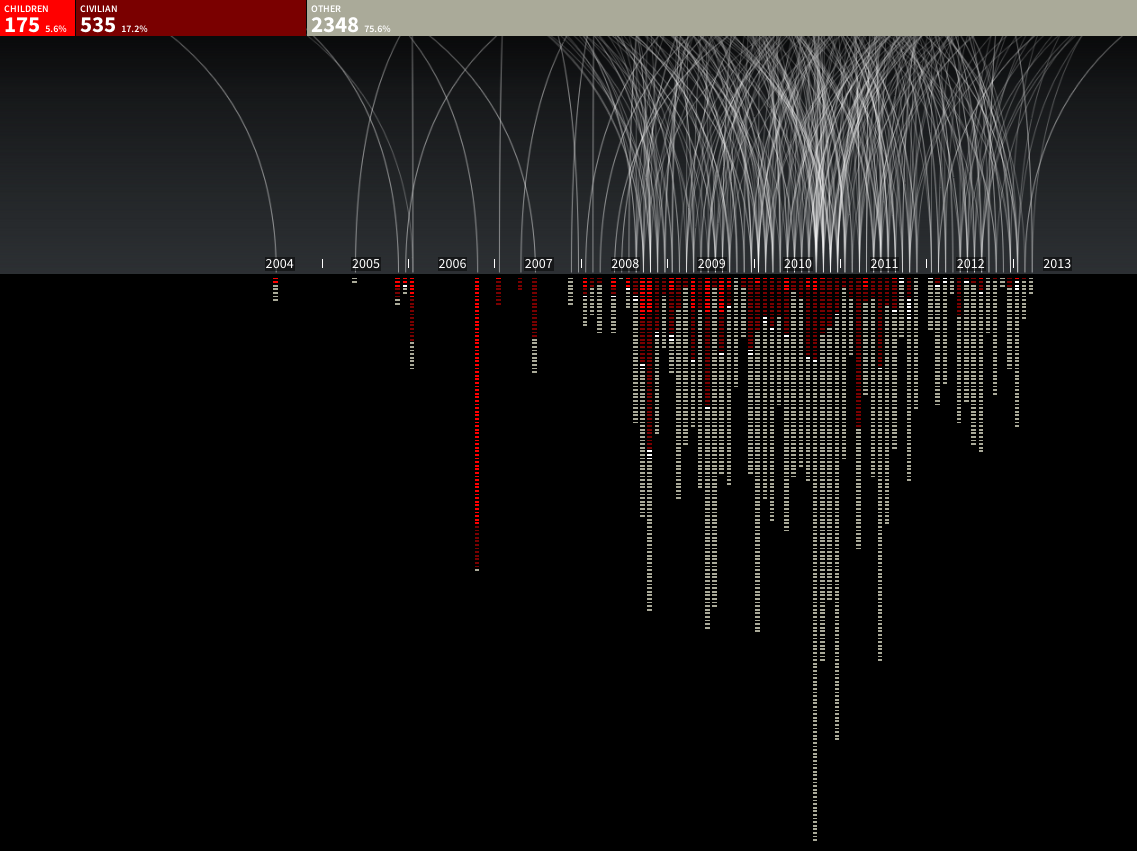Screen dimensions: 1137x851
Task: Select the tick between 2005 and 2006
Action: click(408, 264)
